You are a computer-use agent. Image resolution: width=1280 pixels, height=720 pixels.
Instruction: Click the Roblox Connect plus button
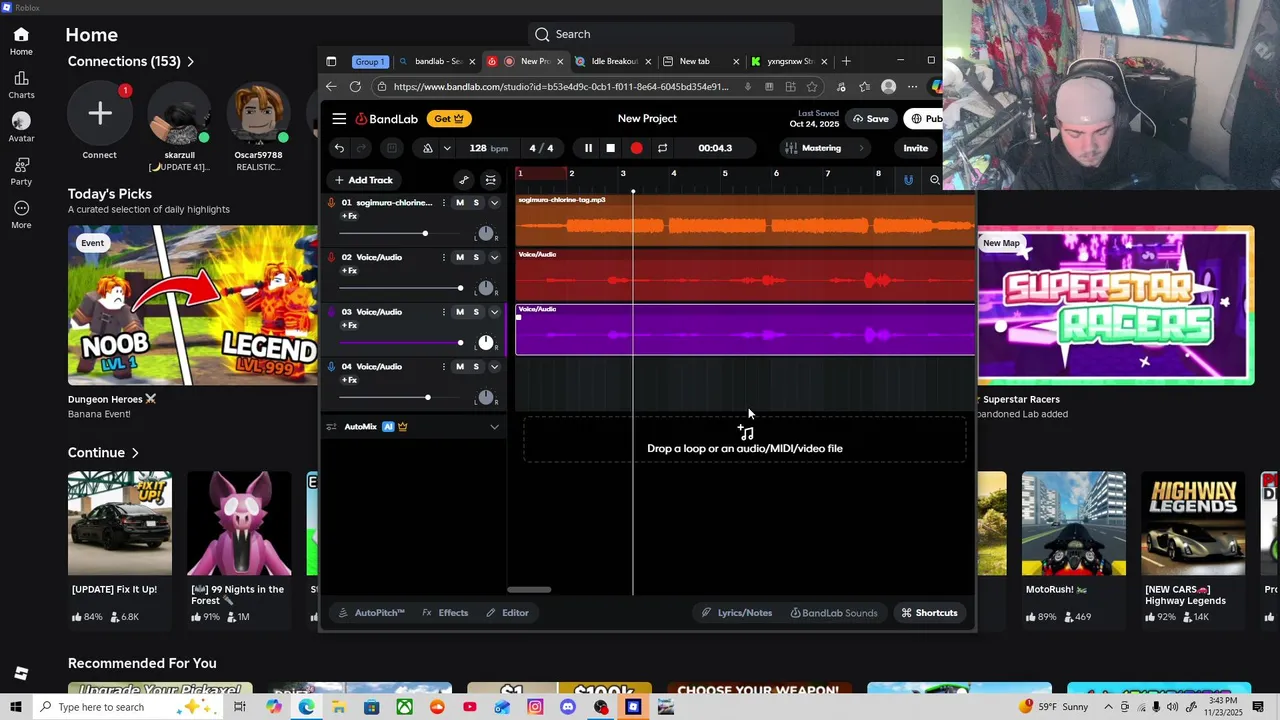click(x=99, y=113)
